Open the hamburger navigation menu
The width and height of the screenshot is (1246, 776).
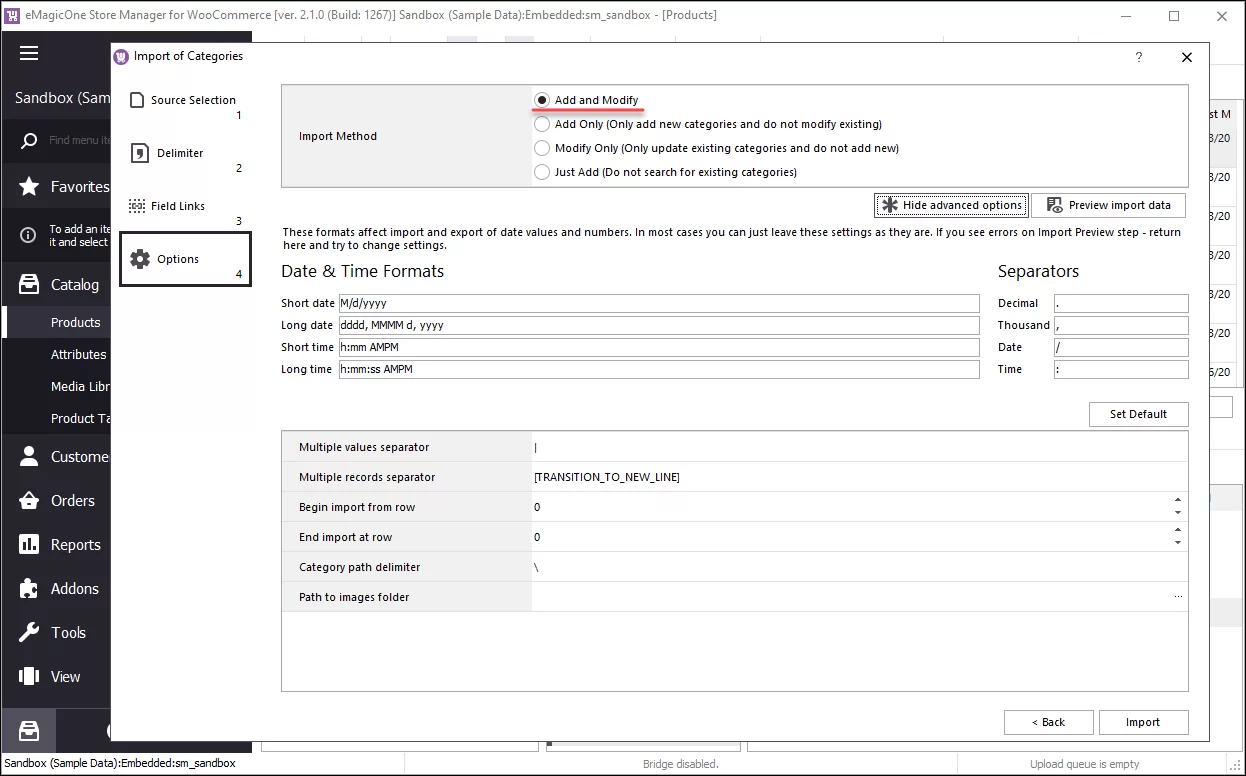point(28,53)
